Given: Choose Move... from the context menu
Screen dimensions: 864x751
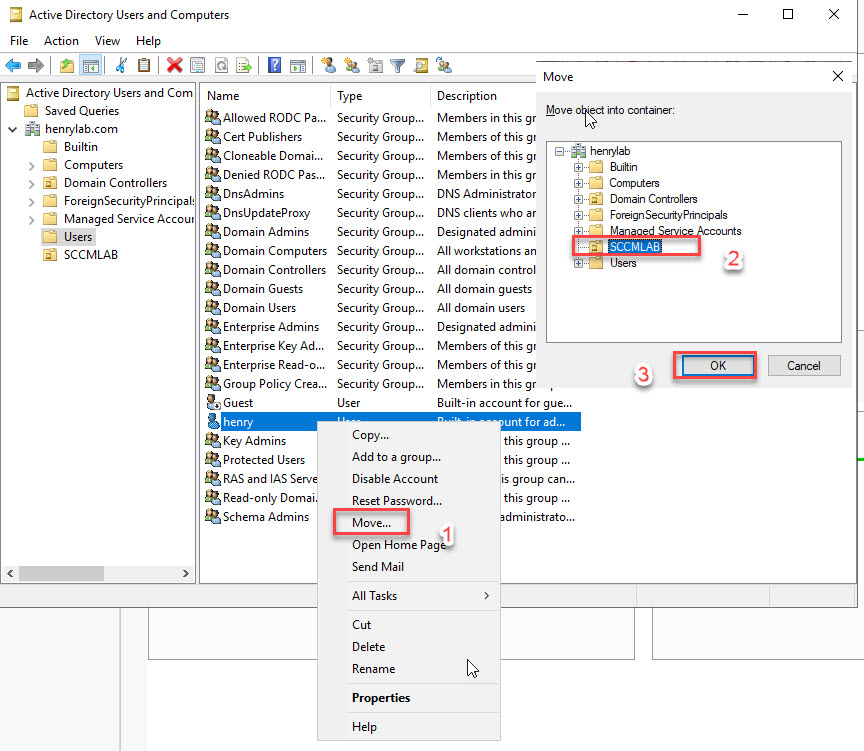Looking at the screenshot, I should coord(378,523).
